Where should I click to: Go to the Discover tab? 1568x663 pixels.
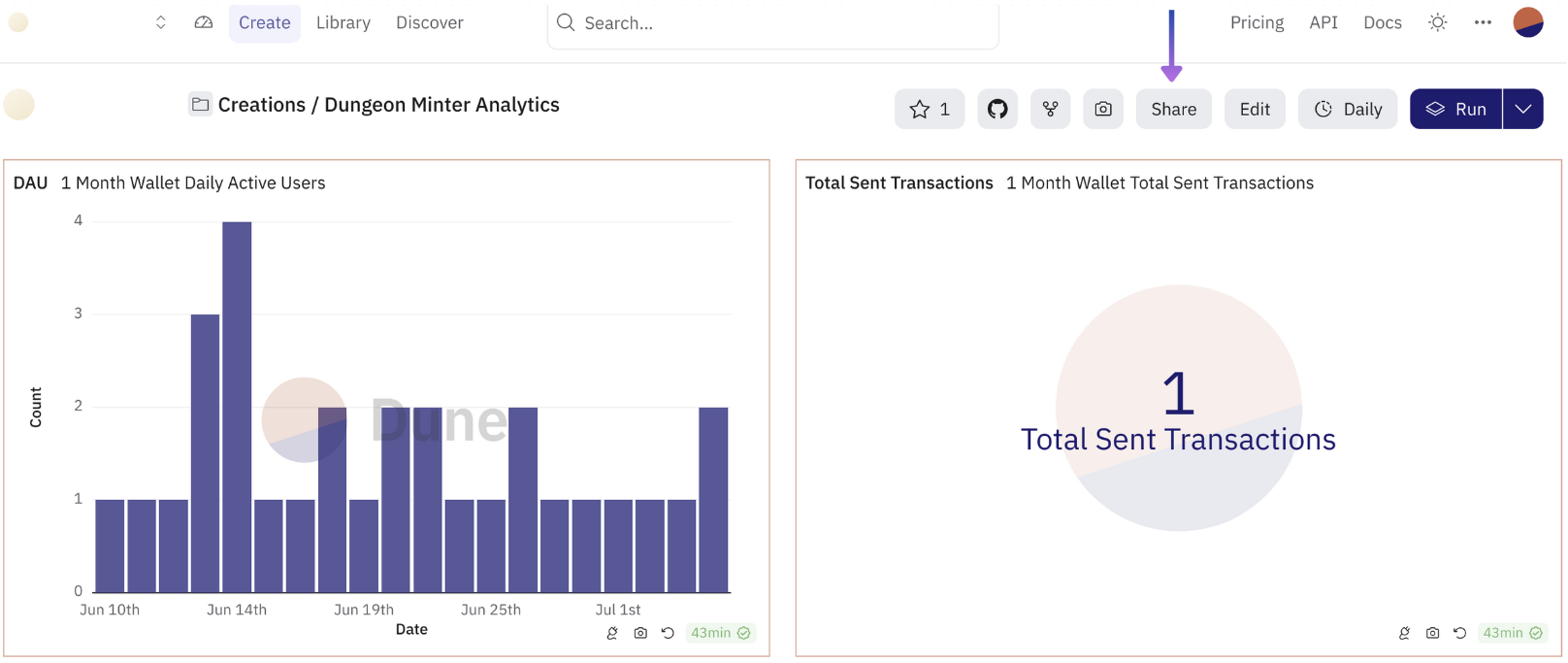click(x=430, y=22)
